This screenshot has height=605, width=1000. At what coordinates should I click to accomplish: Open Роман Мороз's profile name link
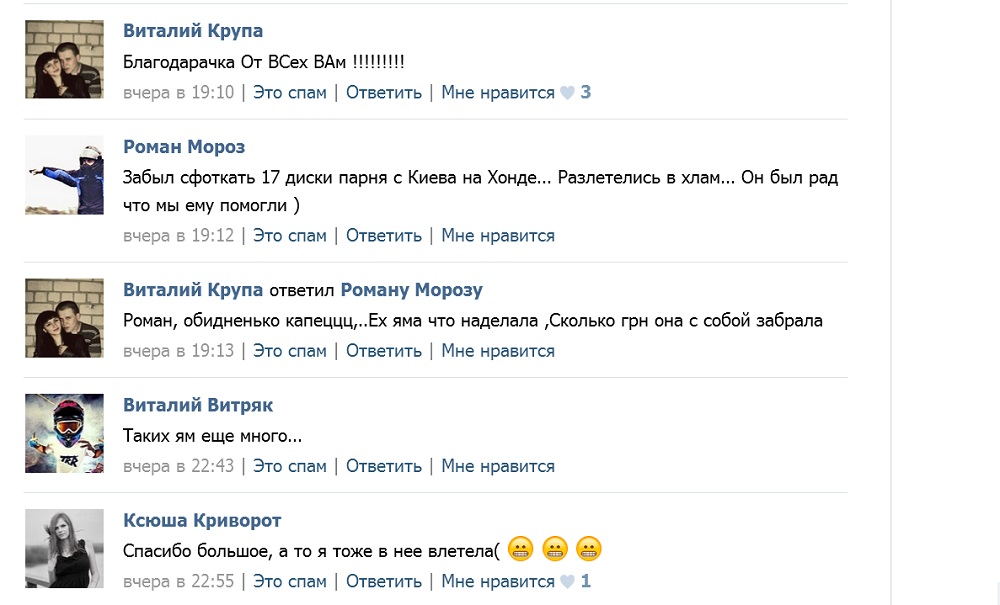(184, 147)
